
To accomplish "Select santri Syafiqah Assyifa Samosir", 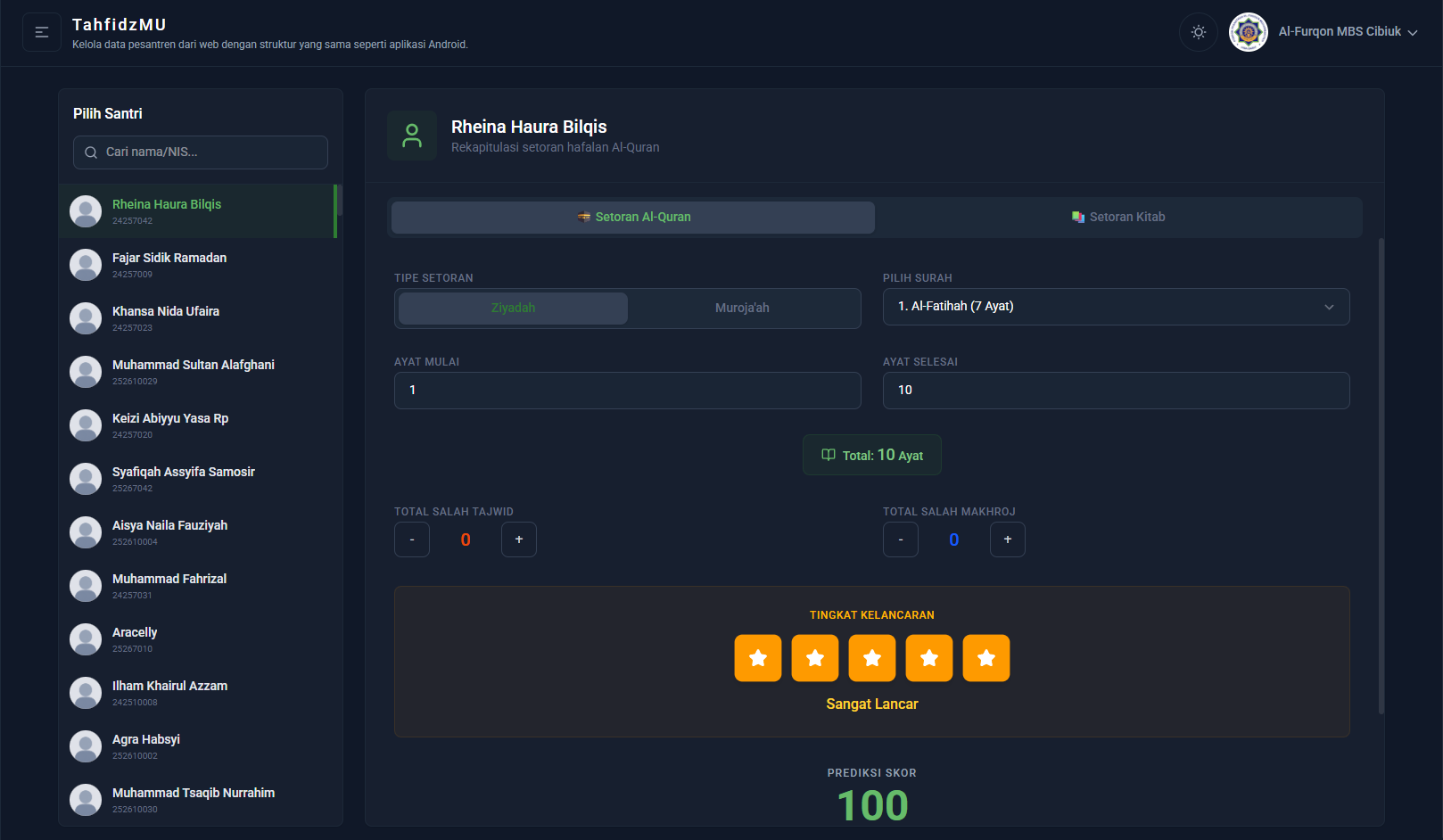I will pyautogui.click(x=198, y=479).
